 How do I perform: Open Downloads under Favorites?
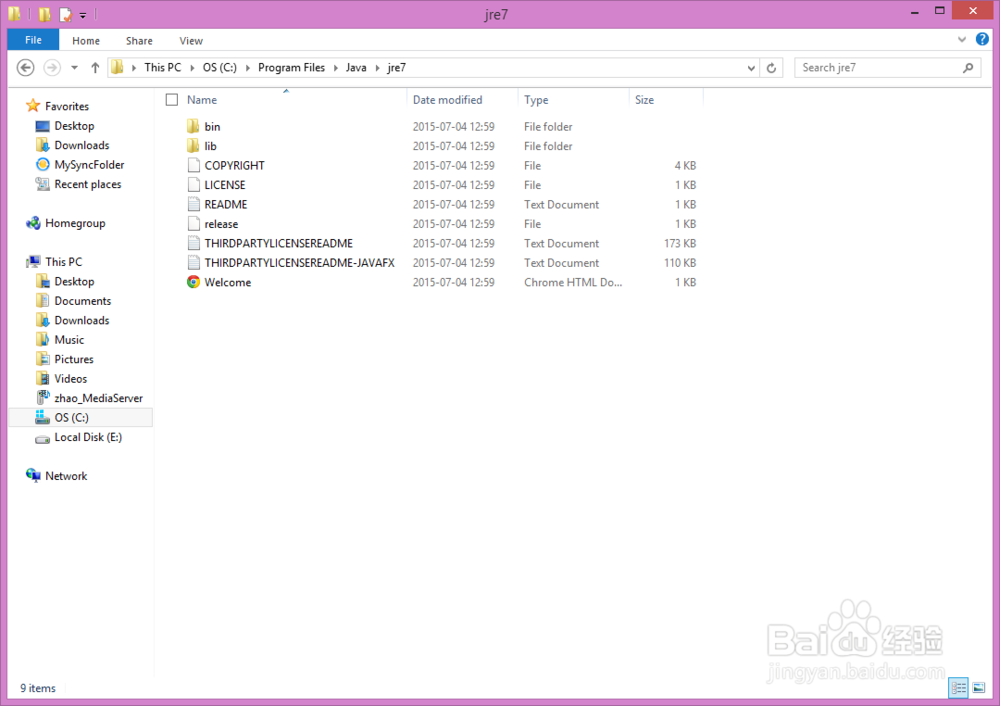tap(82, 145)
